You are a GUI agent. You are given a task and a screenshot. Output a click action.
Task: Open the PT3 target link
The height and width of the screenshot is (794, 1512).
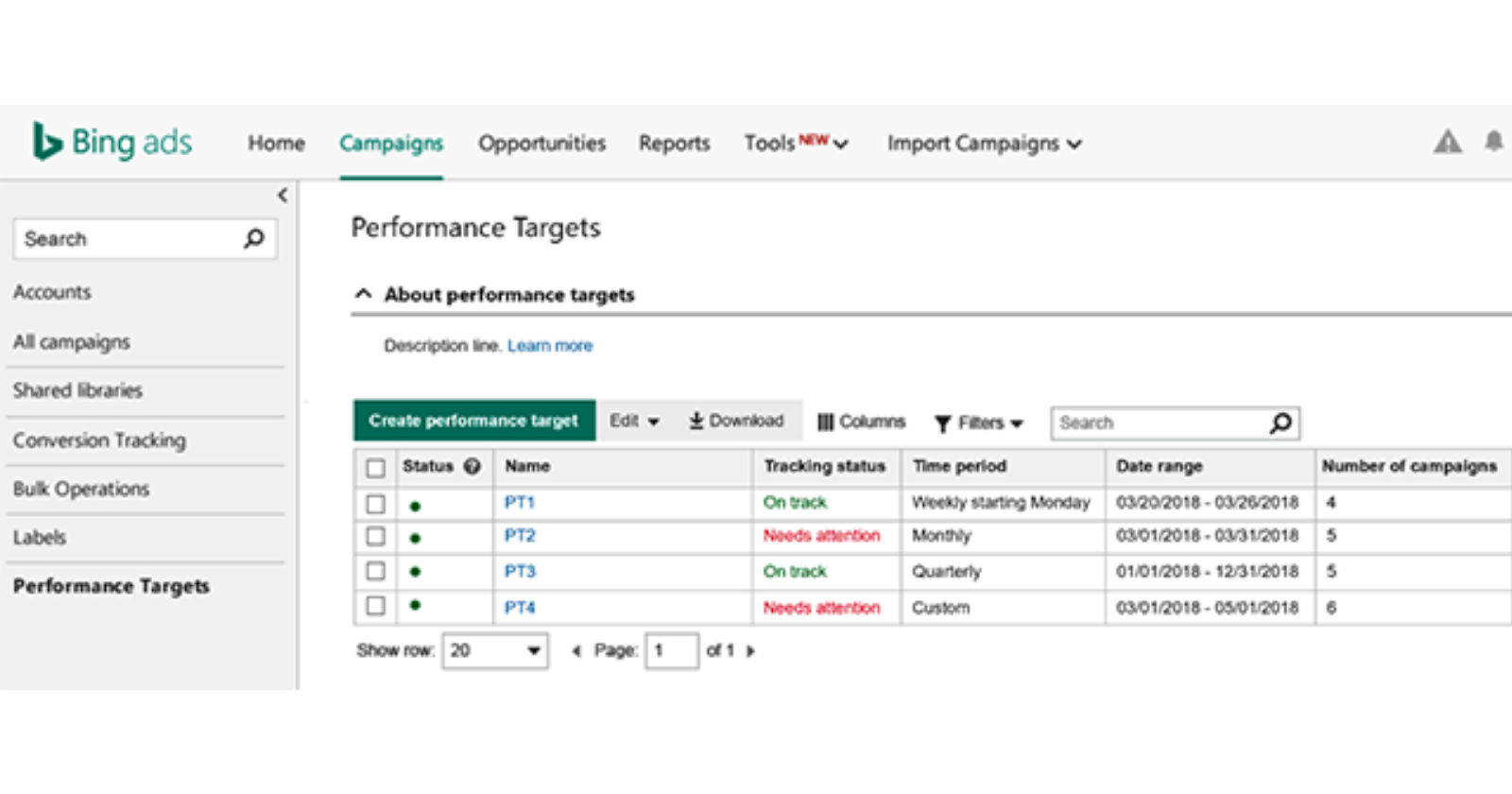520,571
